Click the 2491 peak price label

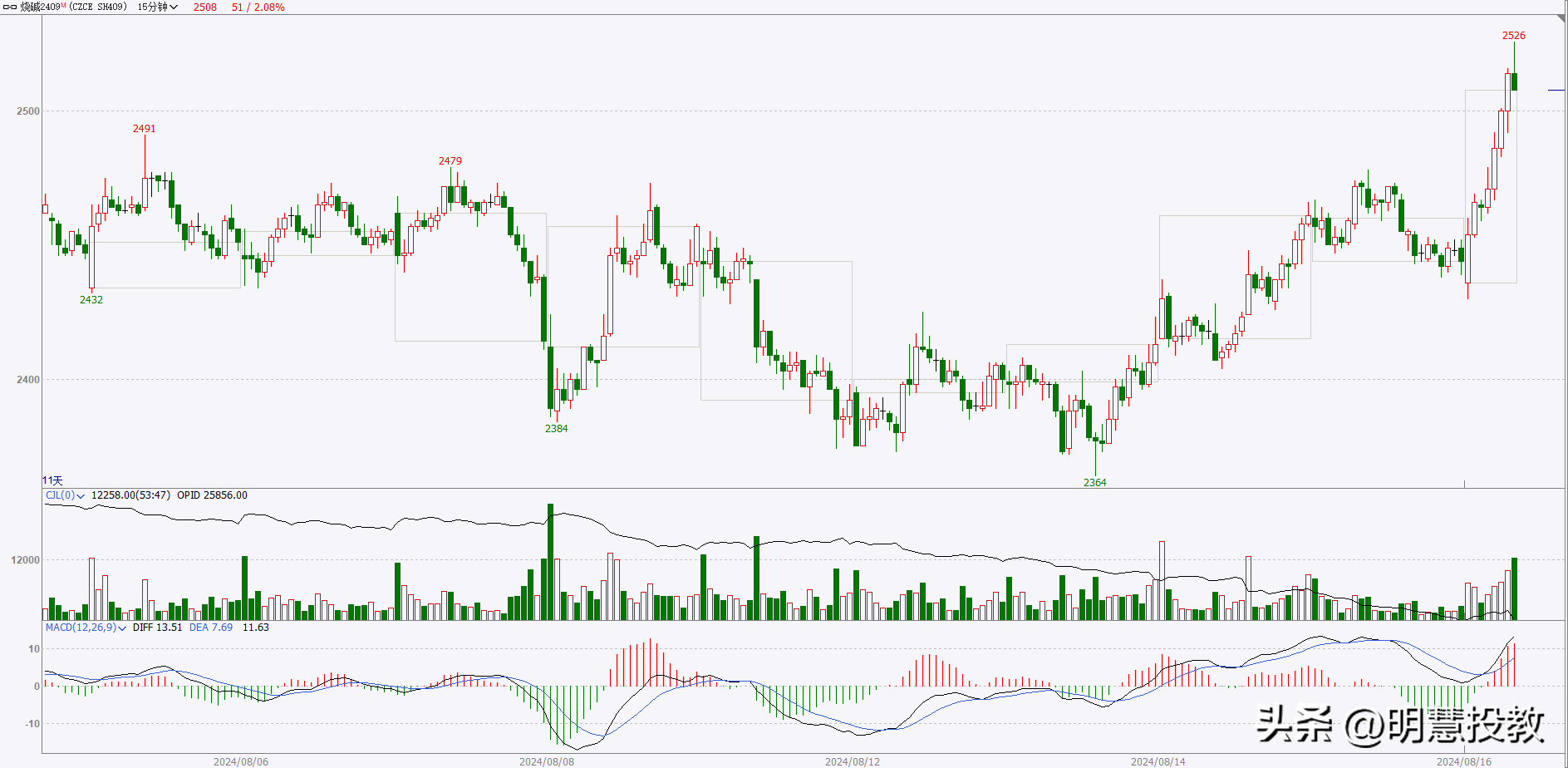144,129
